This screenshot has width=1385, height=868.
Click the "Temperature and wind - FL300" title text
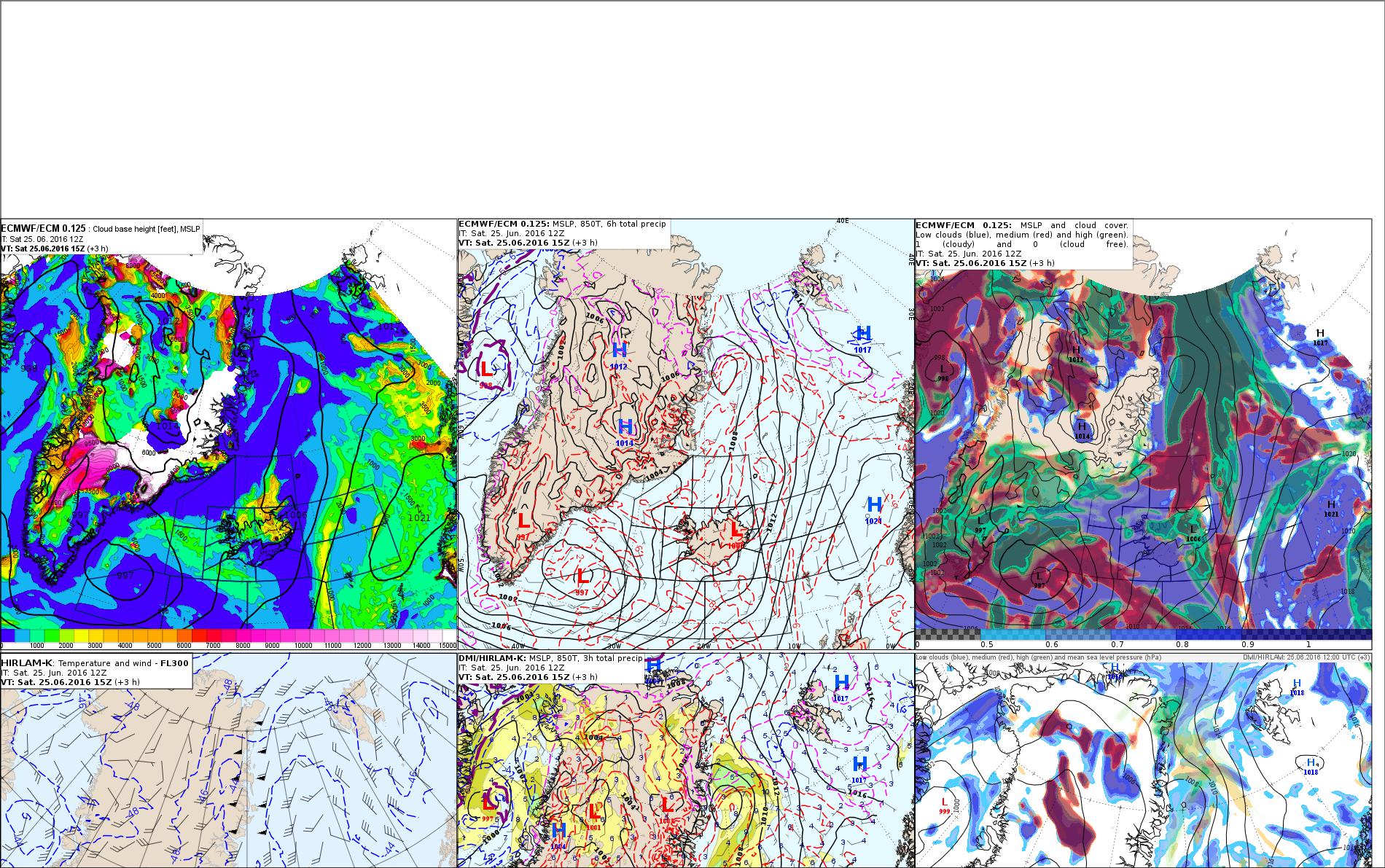123,663
